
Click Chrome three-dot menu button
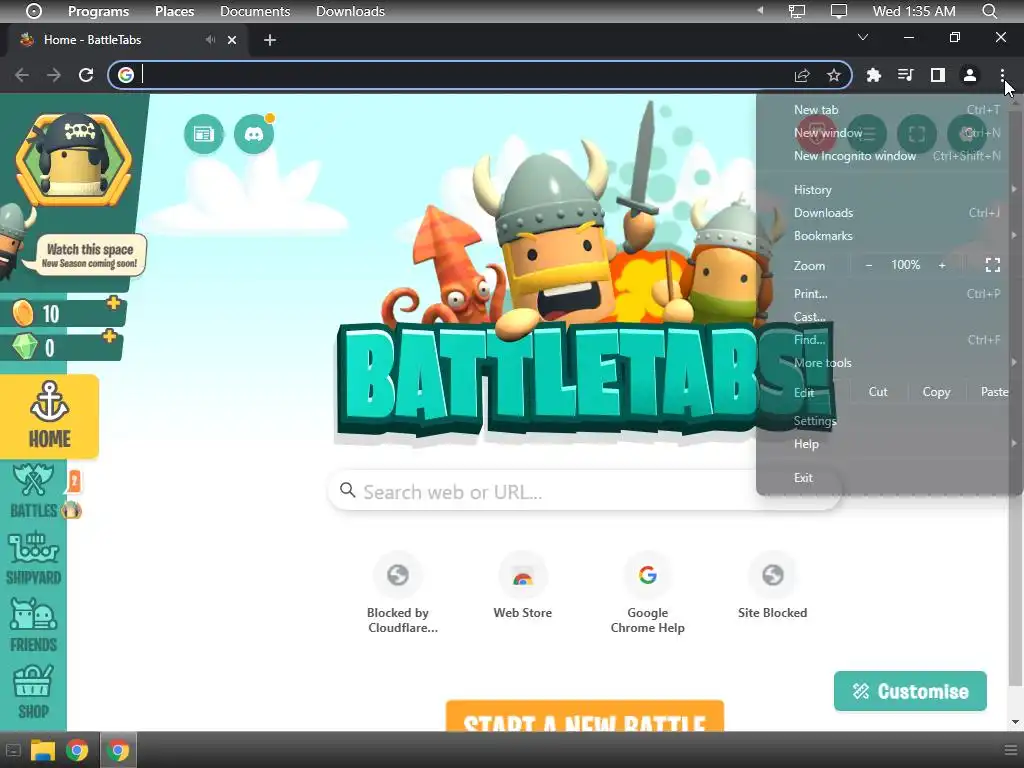1002,75
